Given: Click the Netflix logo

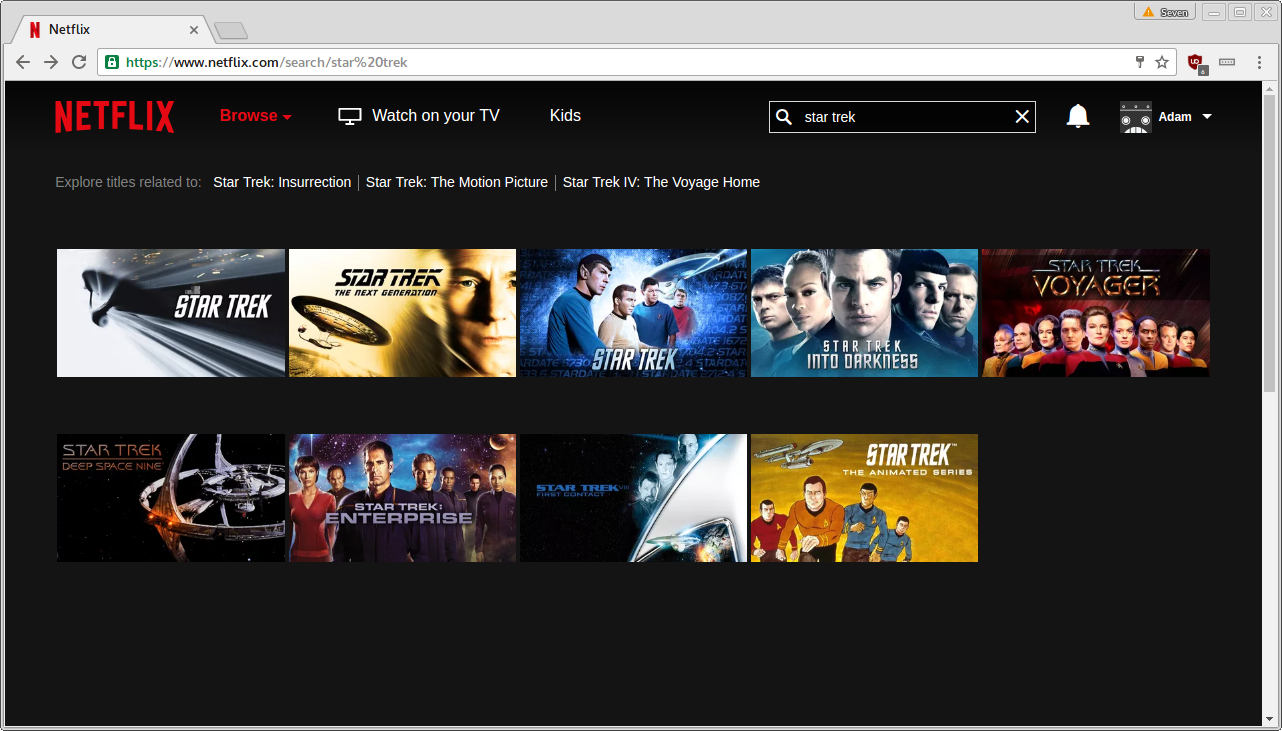Looking at the screenshot, I should [114, 116].
